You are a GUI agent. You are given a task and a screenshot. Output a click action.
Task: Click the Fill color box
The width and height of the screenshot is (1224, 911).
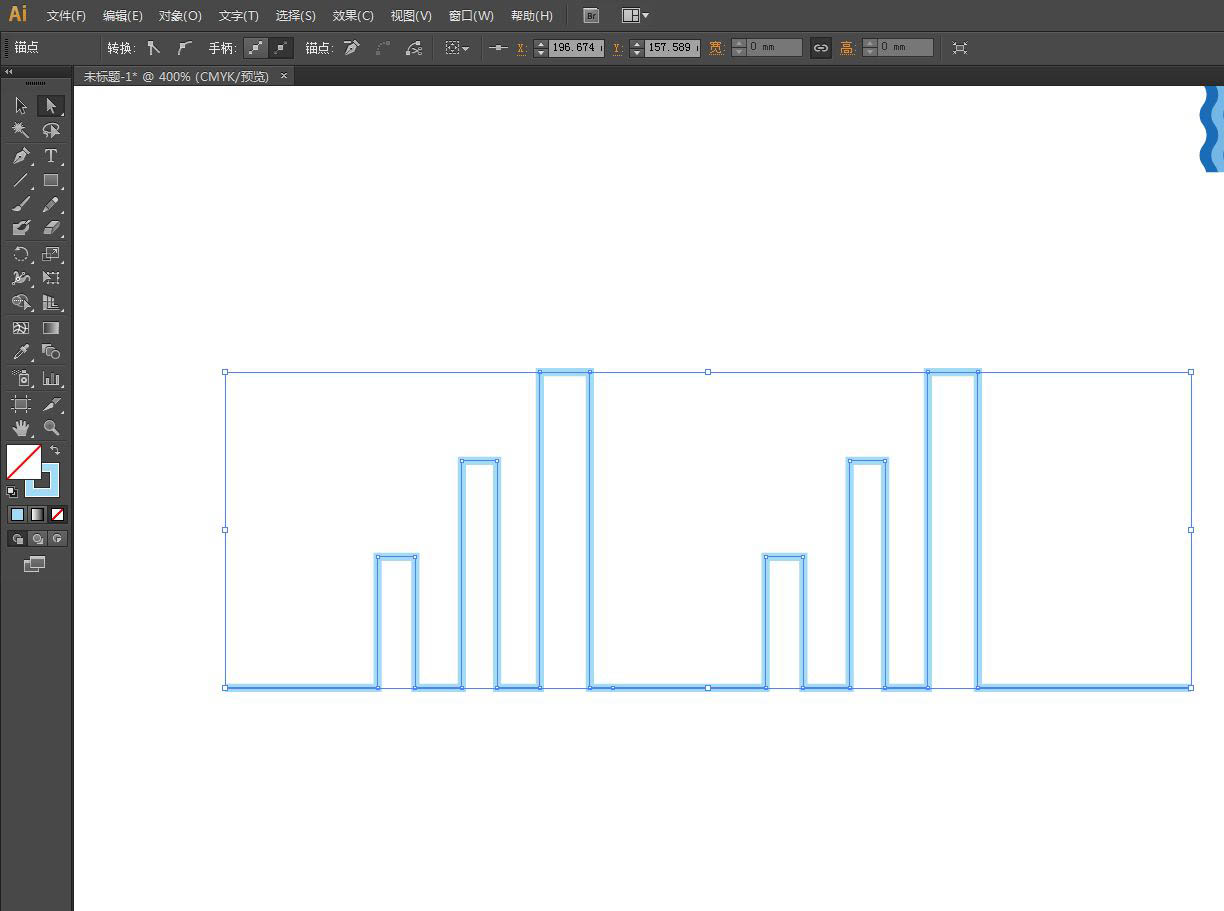(24, 462)
